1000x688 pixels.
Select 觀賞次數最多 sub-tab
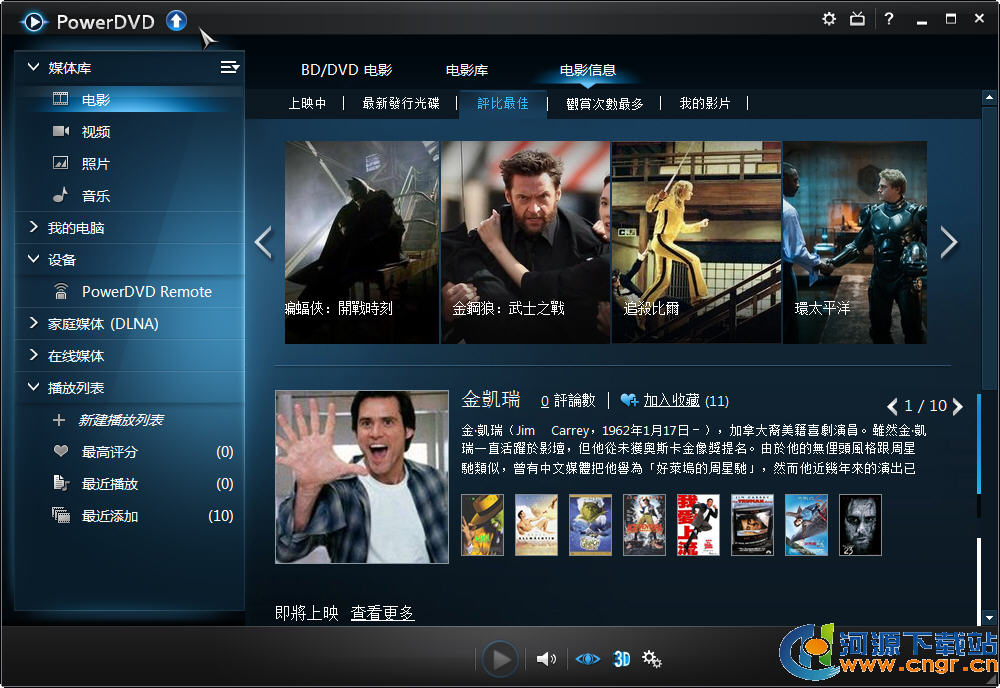(x=605, y=103)
